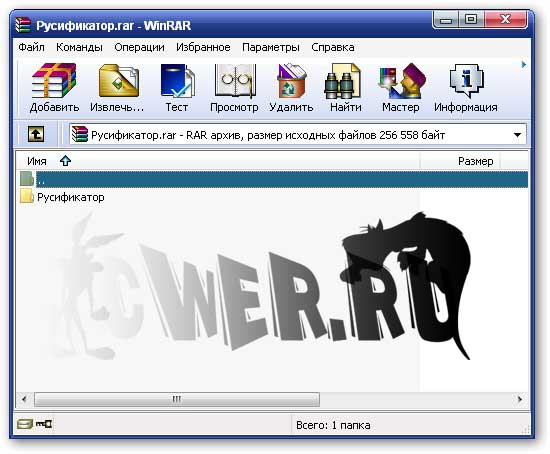Screen dimensions: 550x454
Task: Open the archive path dropdown arrow
Action: (x=517, y=135)
